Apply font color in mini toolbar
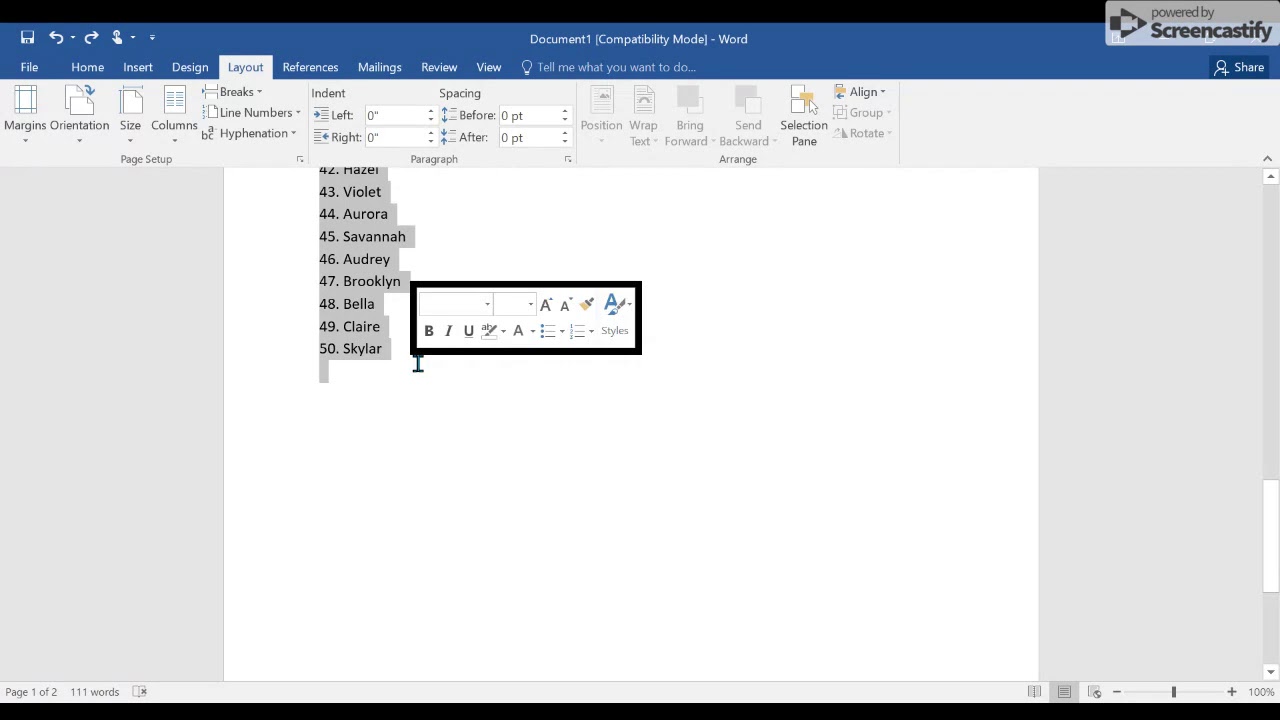The image size is (1280, 720). [518, 331]
